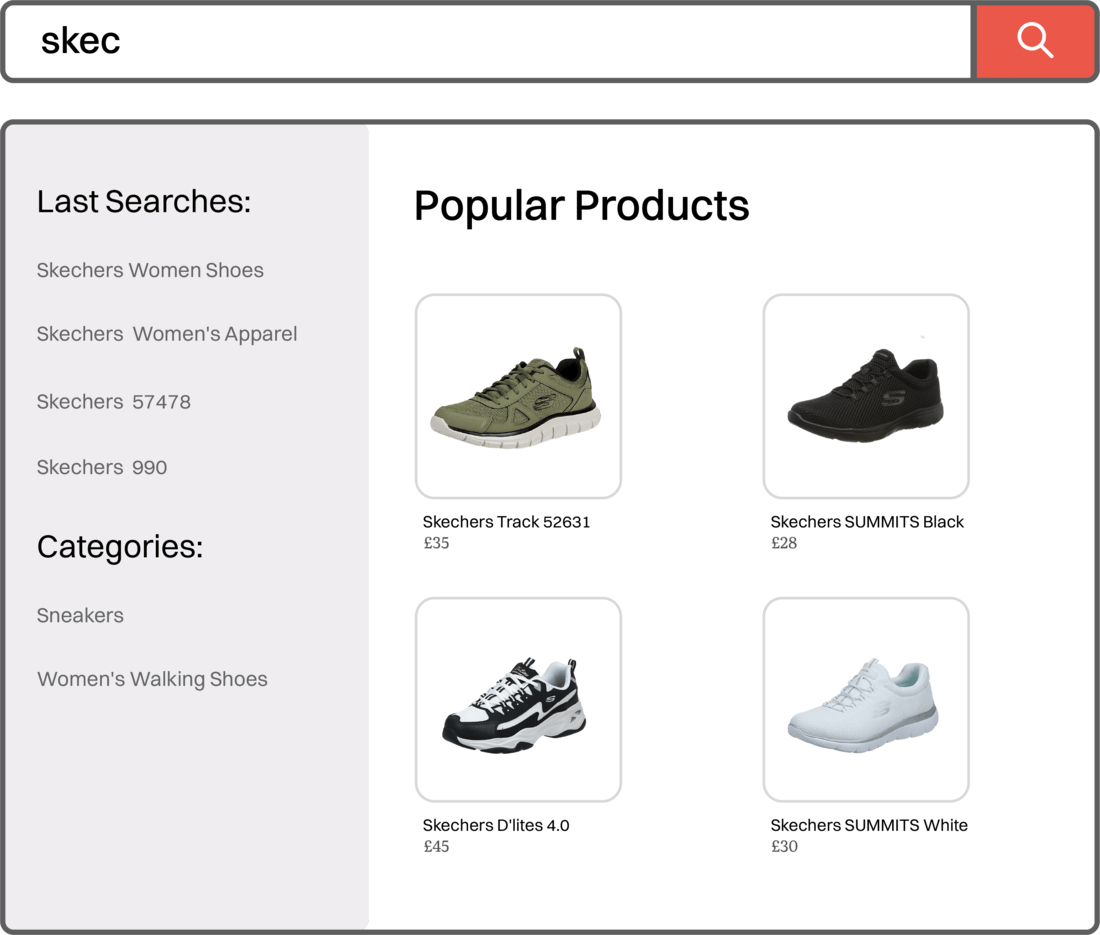Click the "Skechers D'lites 4.0" product title

click(496, 826)
